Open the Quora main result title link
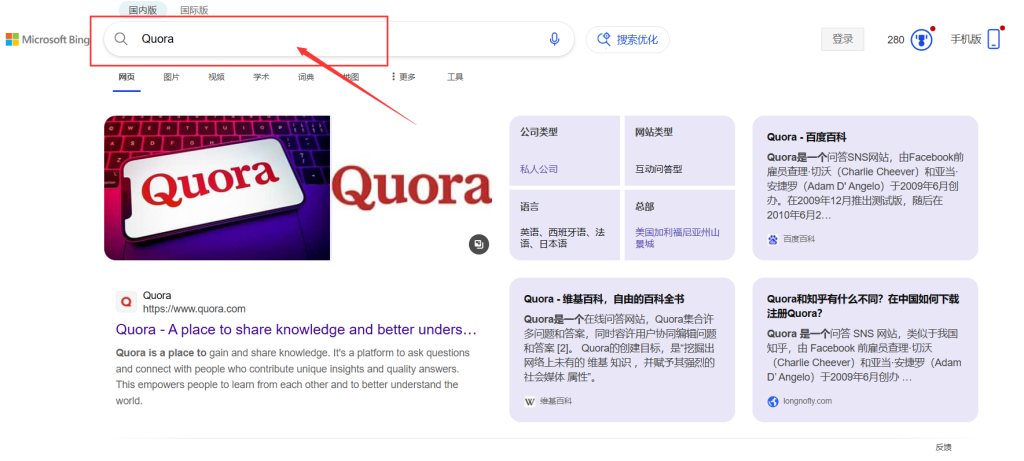 296,329
